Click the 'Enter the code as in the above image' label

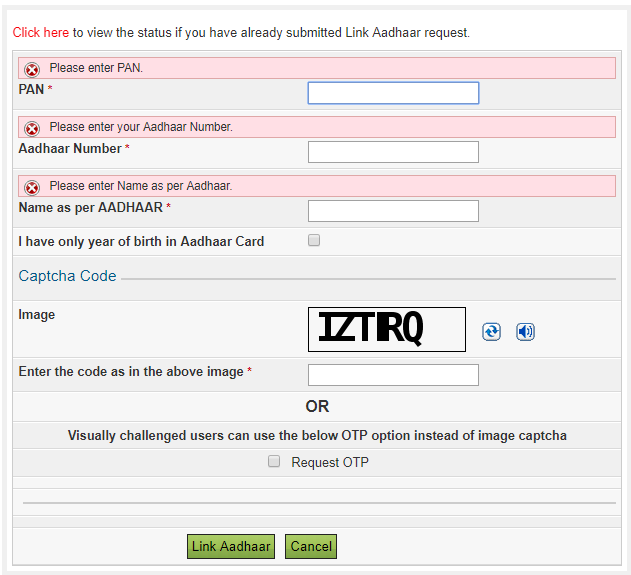(x=131, y=372)
